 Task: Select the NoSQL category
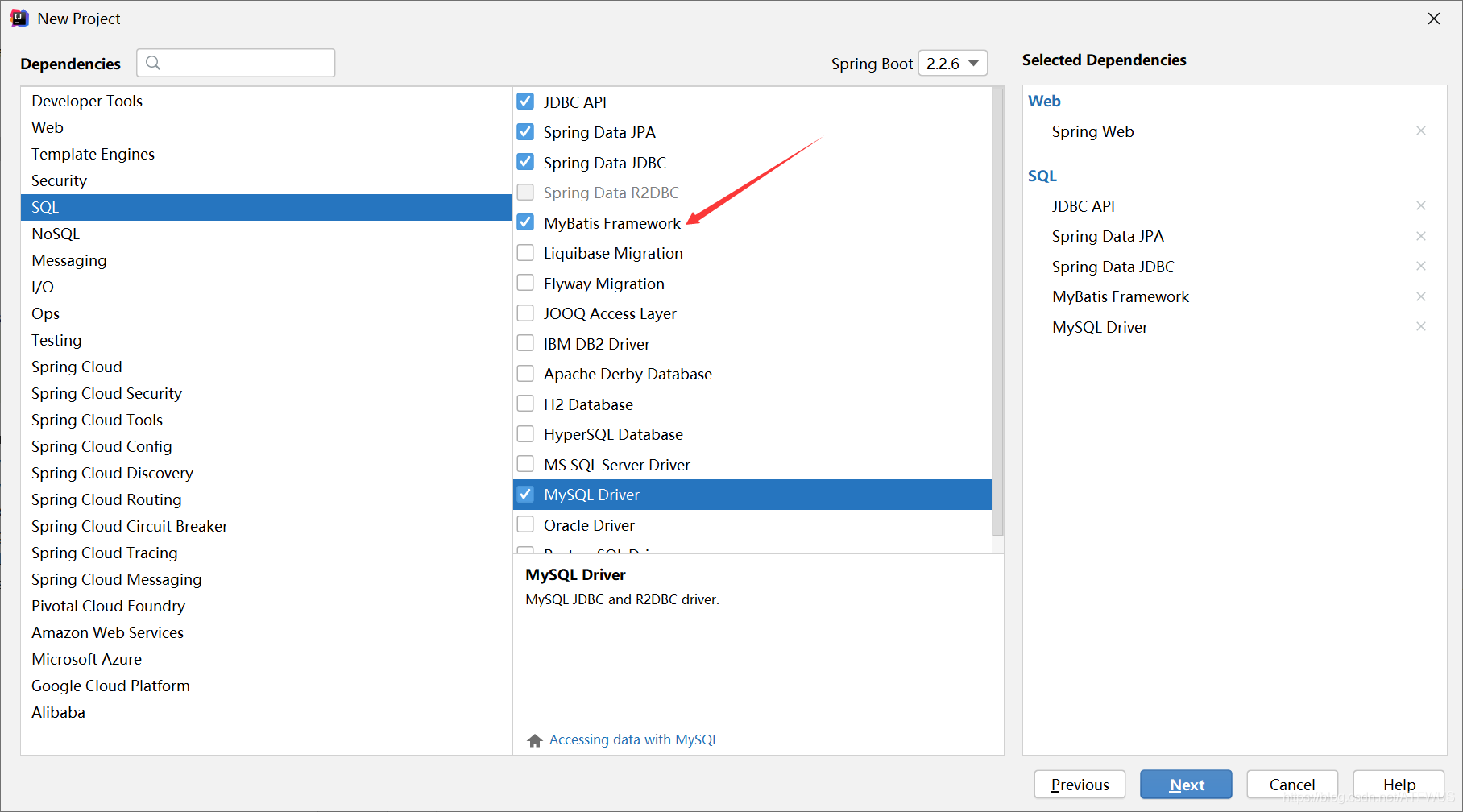point(266,234)
